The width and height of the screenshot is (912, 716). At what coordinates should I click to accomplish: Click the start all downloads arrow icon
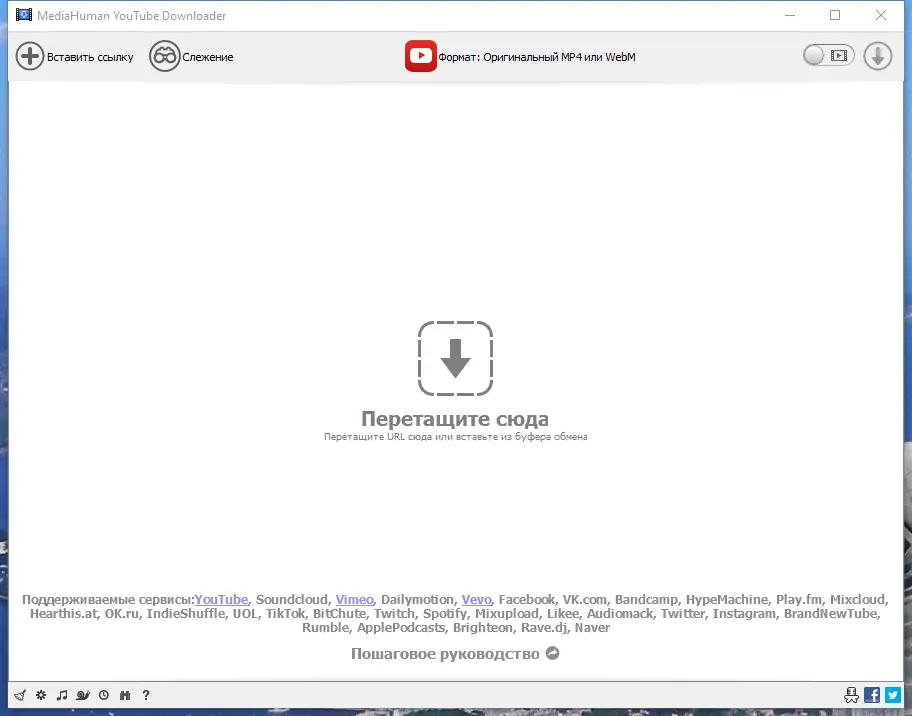point(878,56)
